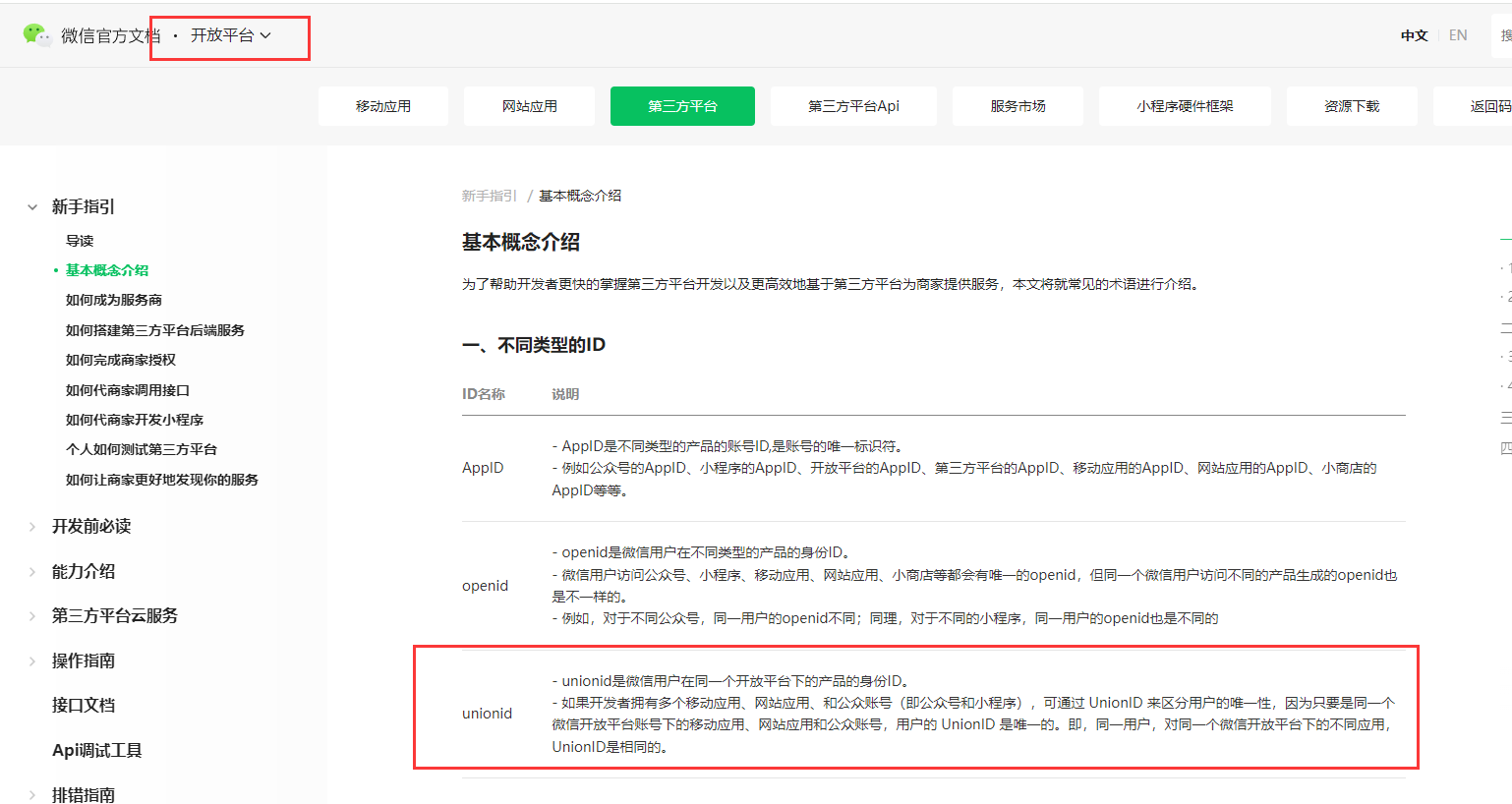The image size is (1512, 804).
Task: Open the 微信官方文档 home link
Action: click(110, 35)
